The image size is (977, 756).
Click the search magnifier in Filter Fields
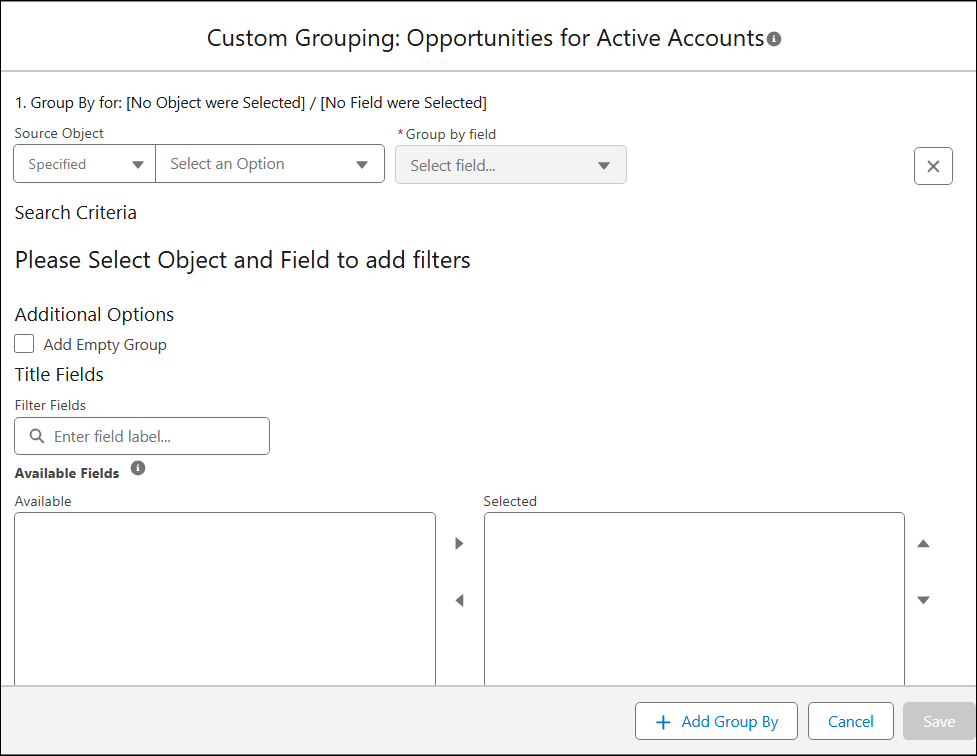point(35,436)
